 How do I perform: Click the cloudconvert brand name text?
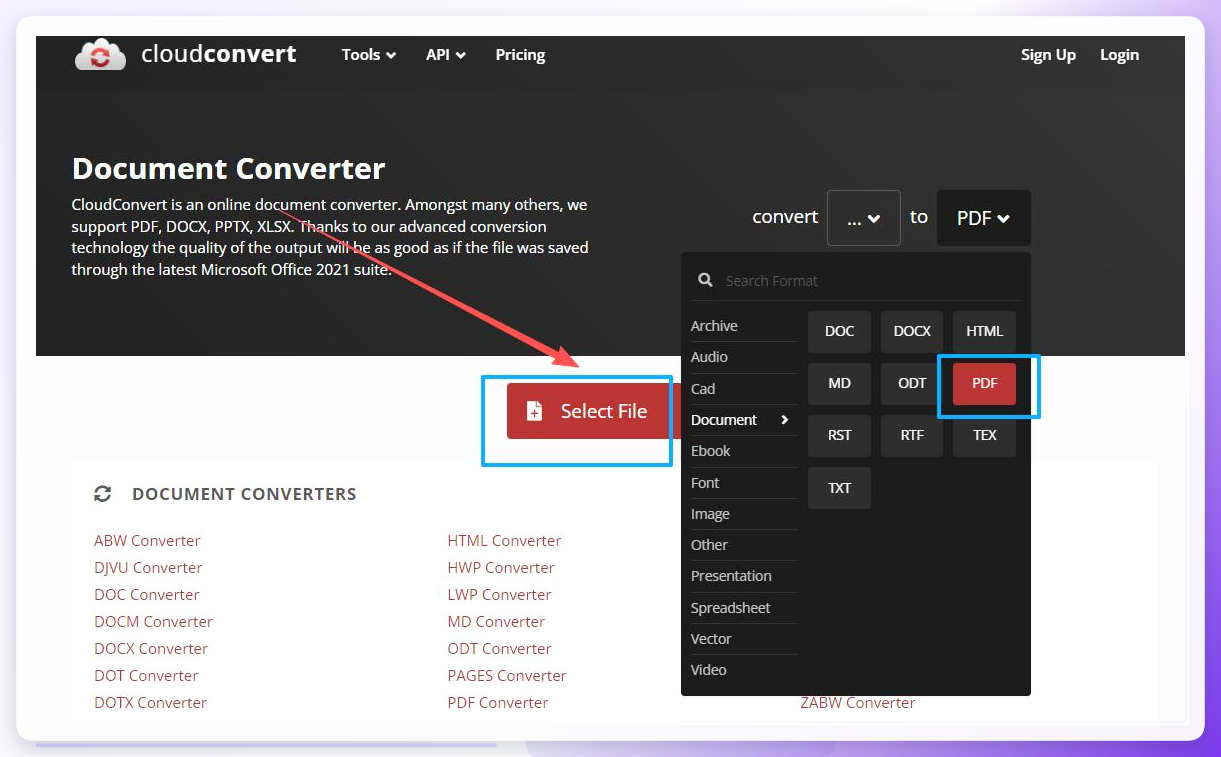click(x=219, y=54)
